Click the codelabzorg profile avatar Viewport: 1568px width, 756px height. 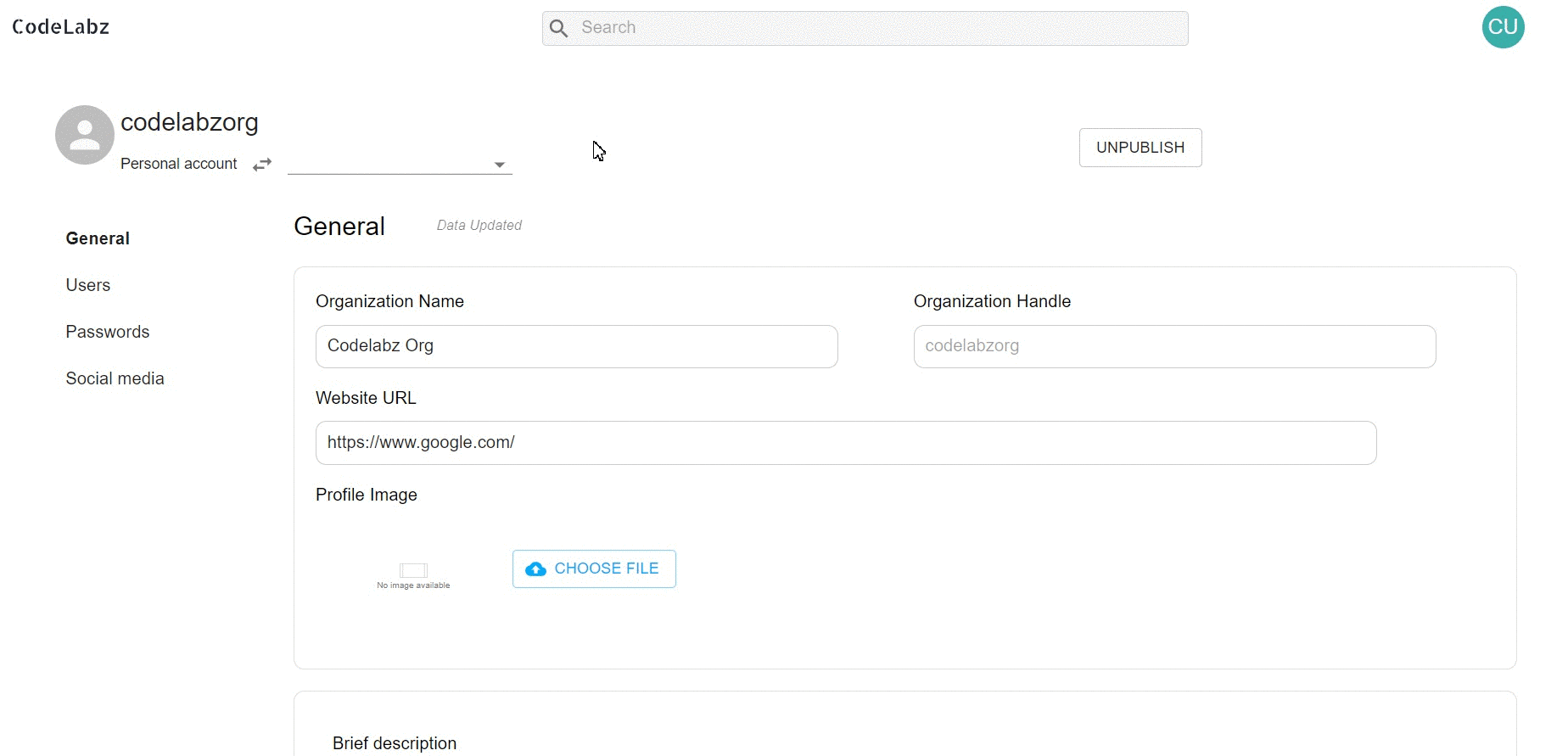click(x=85, y=135)
